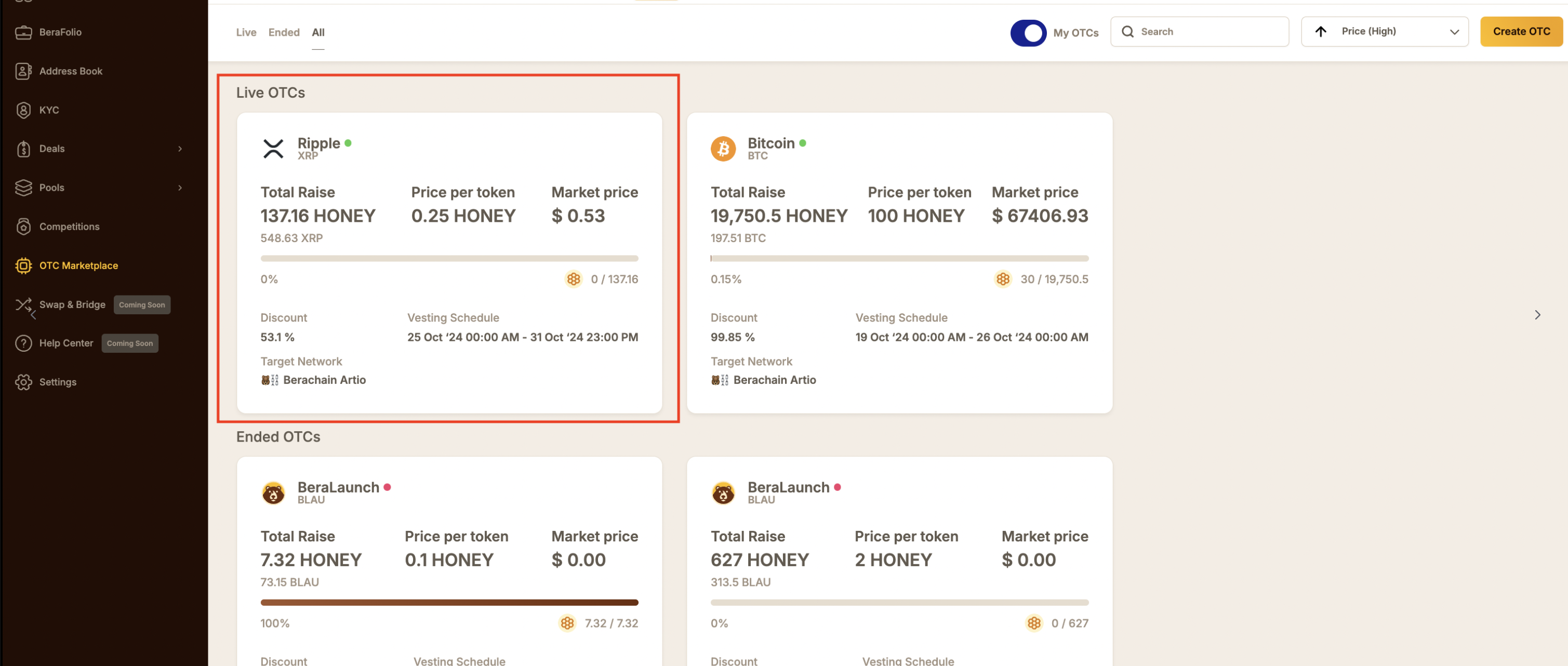Expand the Pools sidebar submenu
Viewport: 1568px width, 666px height.
pyautogui.click(x=180, y=188)
